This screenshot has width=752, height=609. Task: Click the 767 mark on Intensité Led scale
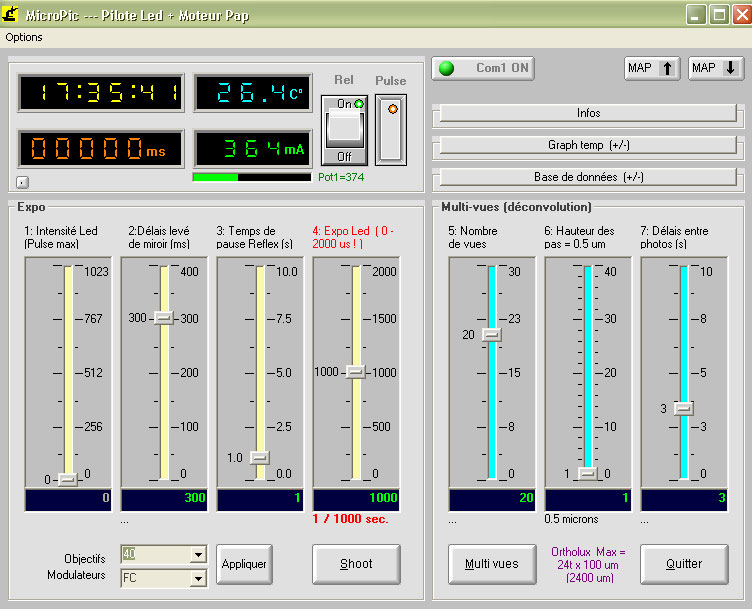click(x=93, y=318)
